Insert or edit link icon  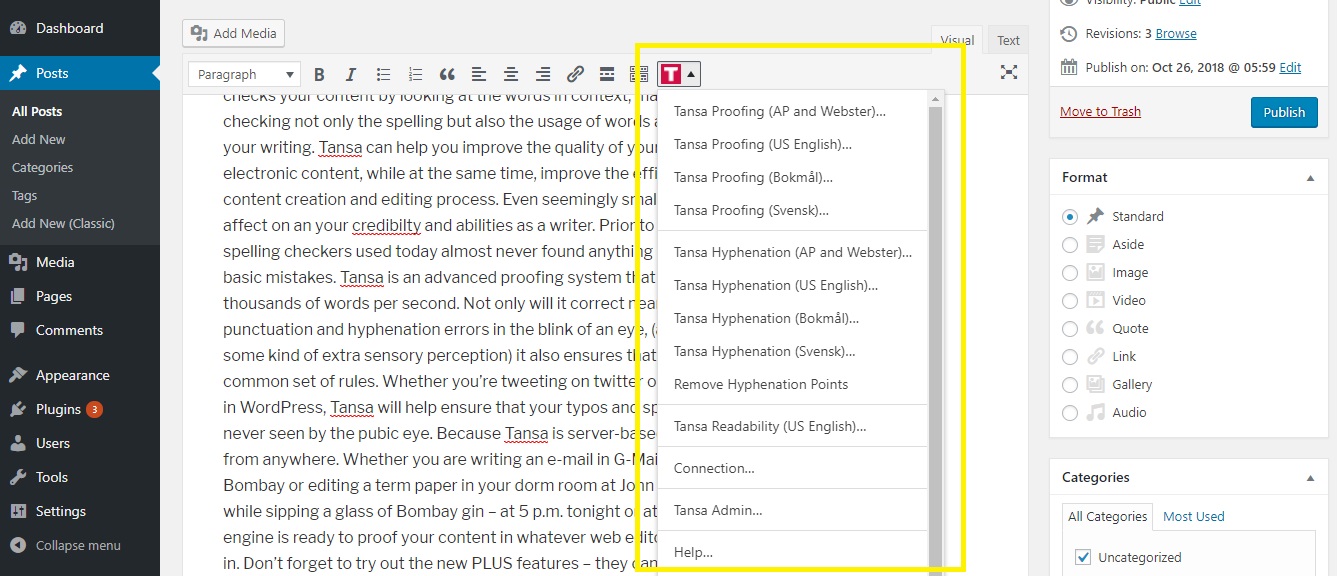tap(575, 74)
